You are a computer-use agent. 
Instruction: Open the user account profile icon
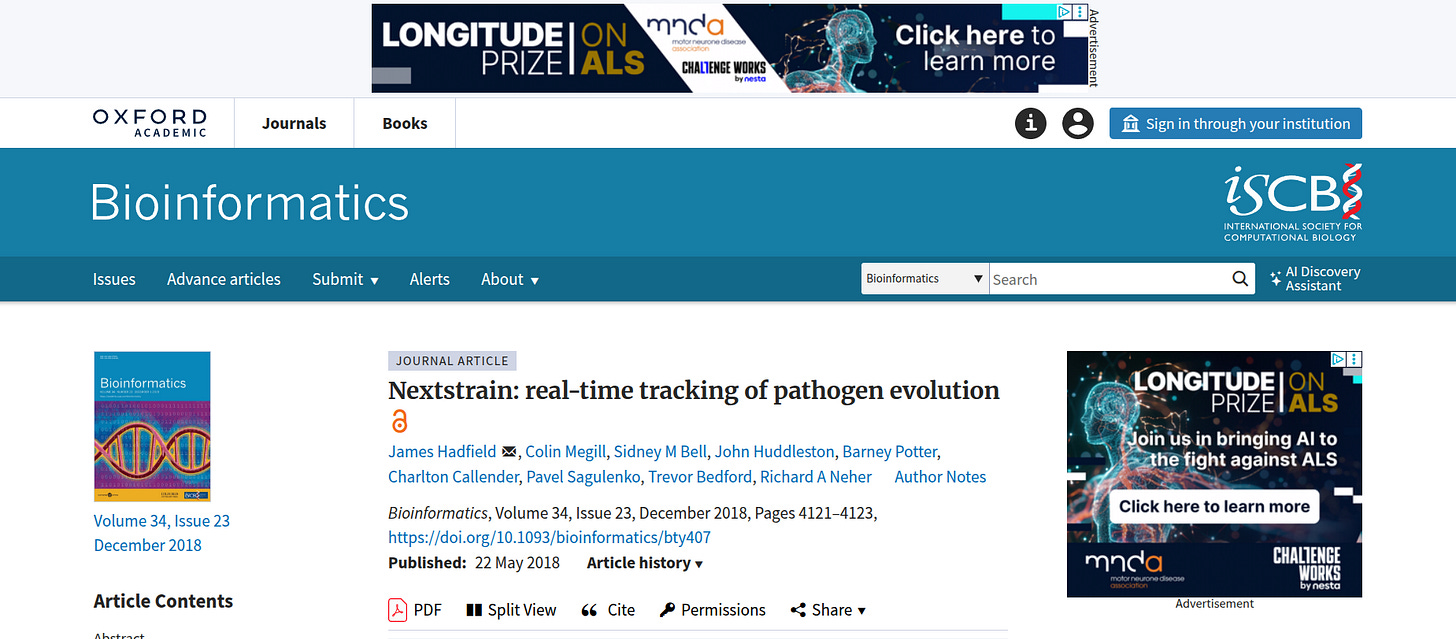pyautogui.click(x=1078, y=123)
